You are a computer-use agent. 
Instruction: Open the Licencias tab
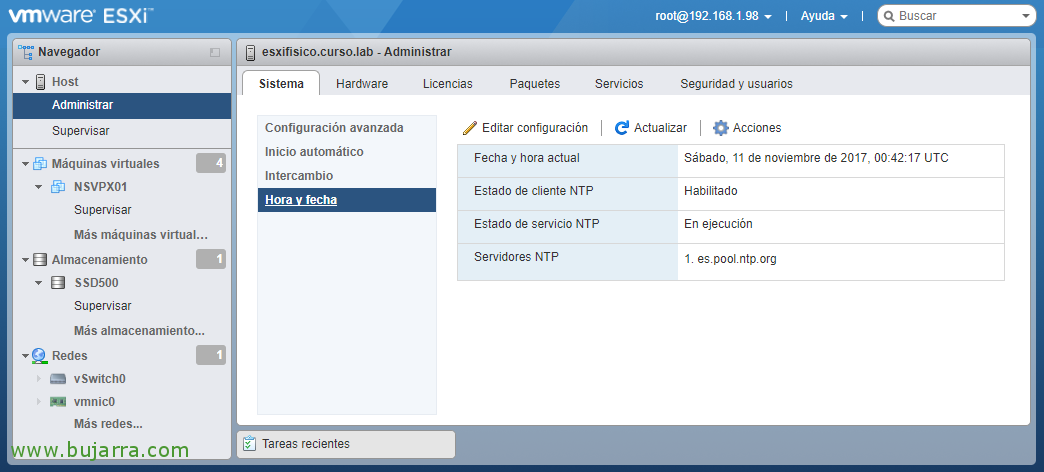447,84
